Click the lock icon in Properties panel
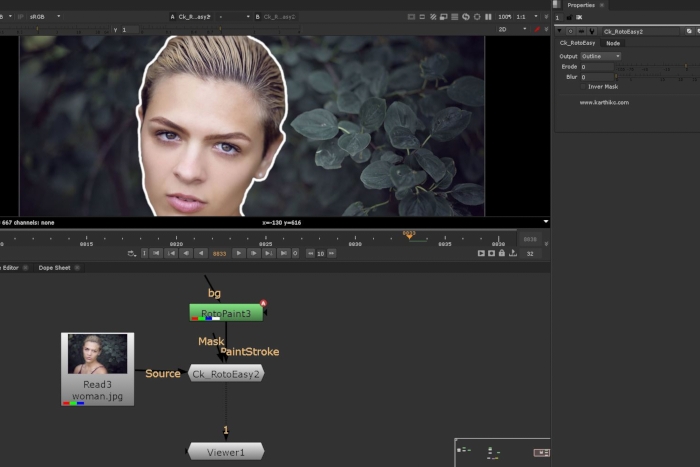The width and height of the screenshot is (700, 467). (x=569, y=17)
